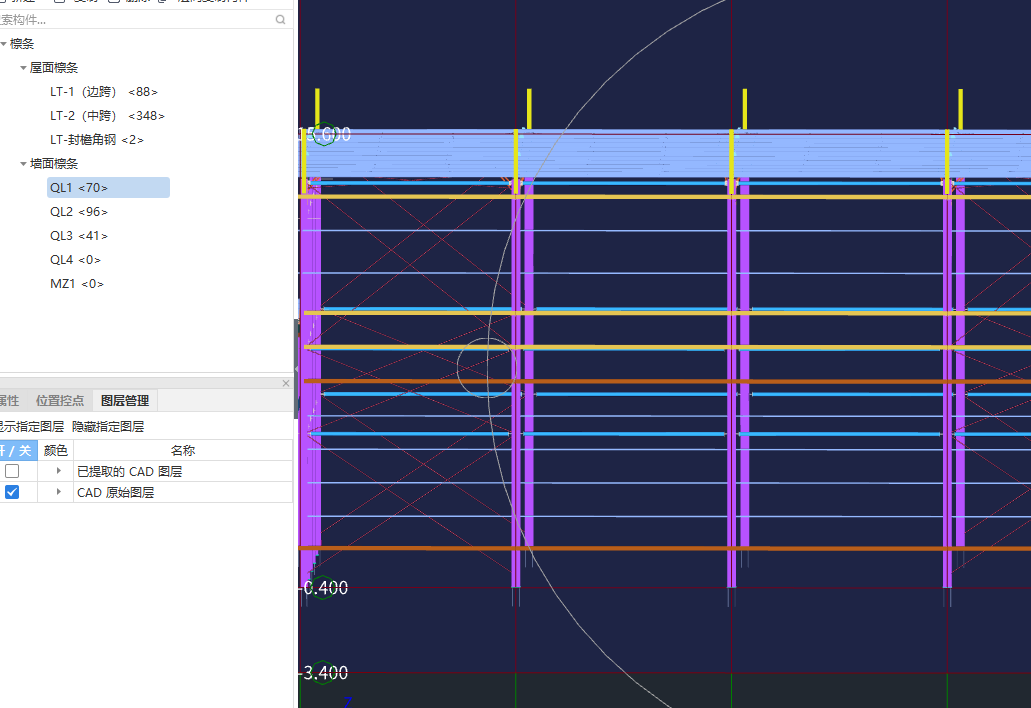Collapse the 檩条 root tree node

coord(4,44)
